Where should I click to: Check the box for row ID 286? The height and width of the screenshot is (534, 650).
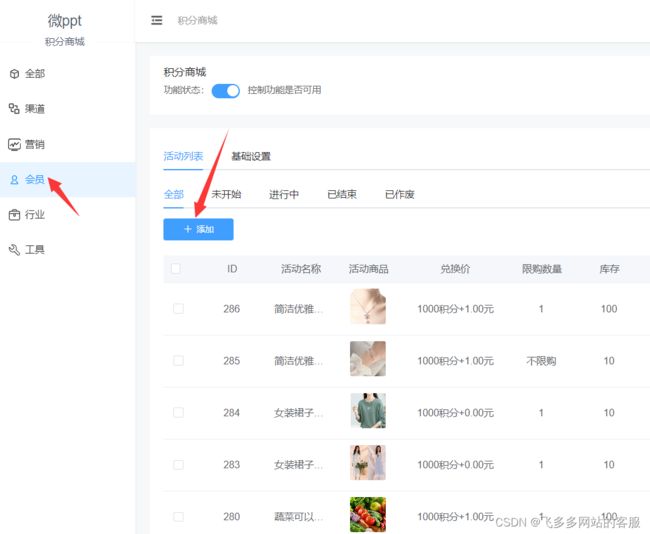(178, 308)
